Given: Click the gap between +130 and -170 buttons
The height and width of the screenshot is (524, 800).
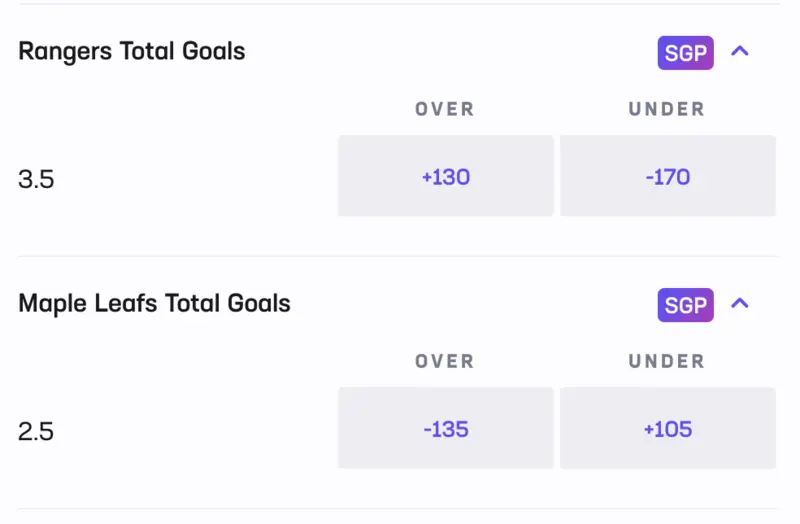Looking at the screenshot, I should click(557, 177).
